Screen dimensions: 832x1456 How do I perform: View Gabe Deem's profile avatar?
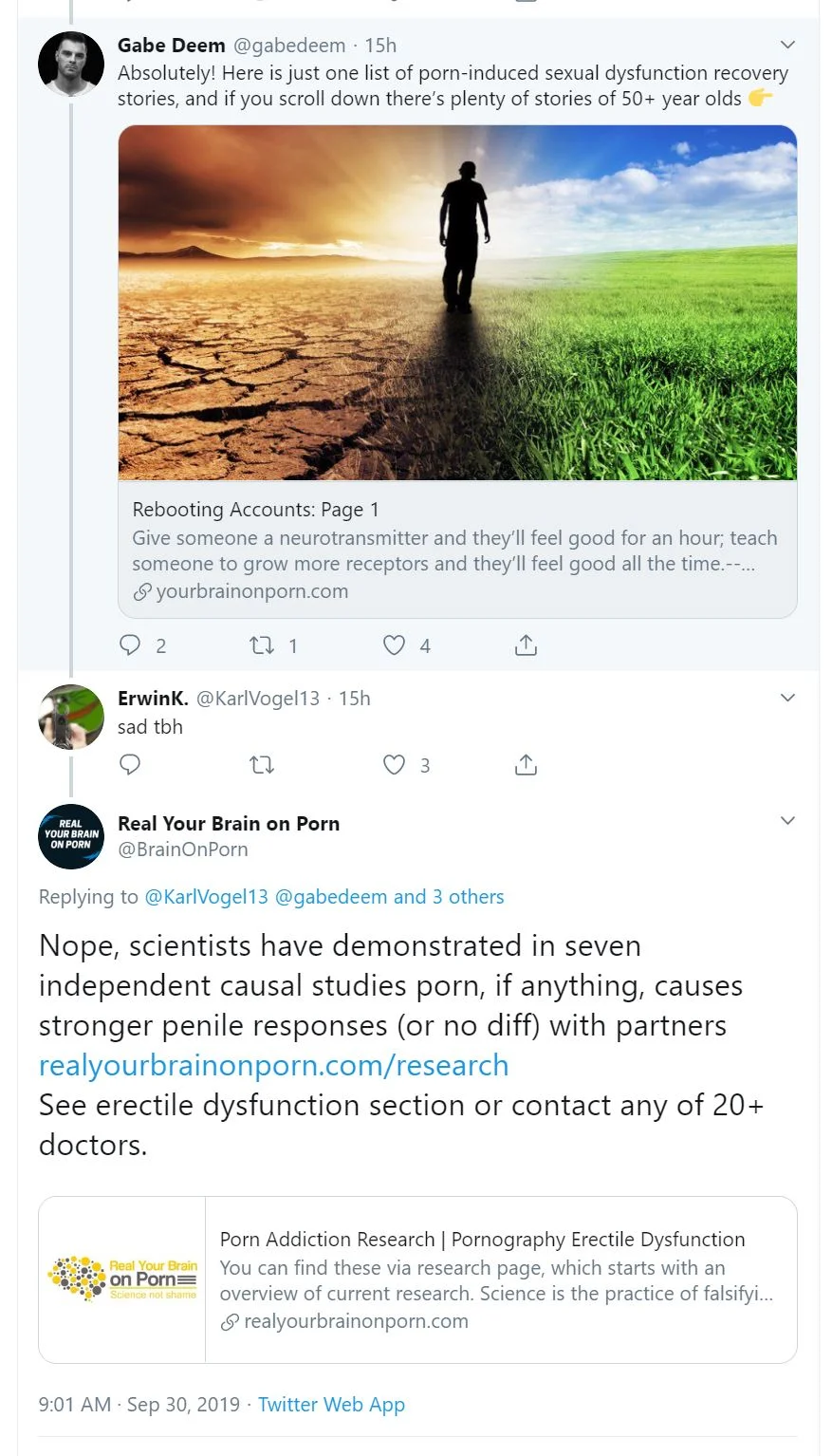[71, 65]
